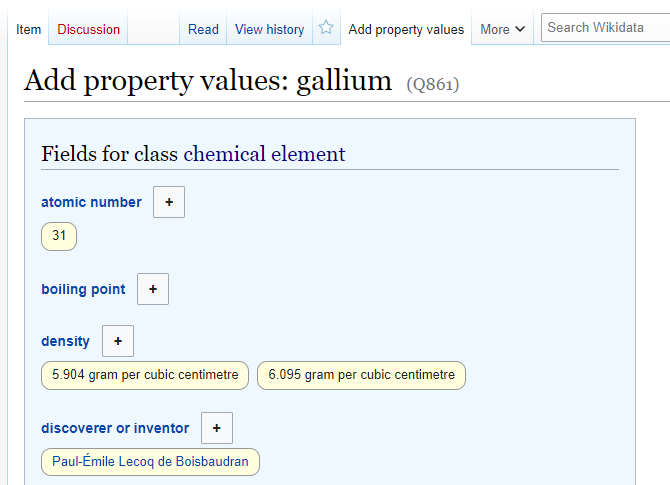Click the atomic number property link
Screen dimensions: 670x485
click(91, 202)
